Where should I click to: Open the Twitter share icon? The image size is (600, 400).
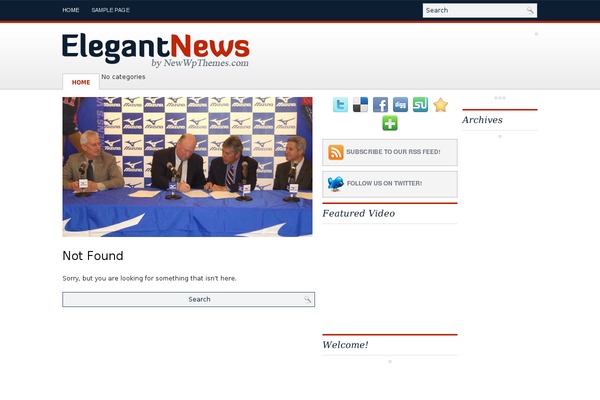[340, 104]
